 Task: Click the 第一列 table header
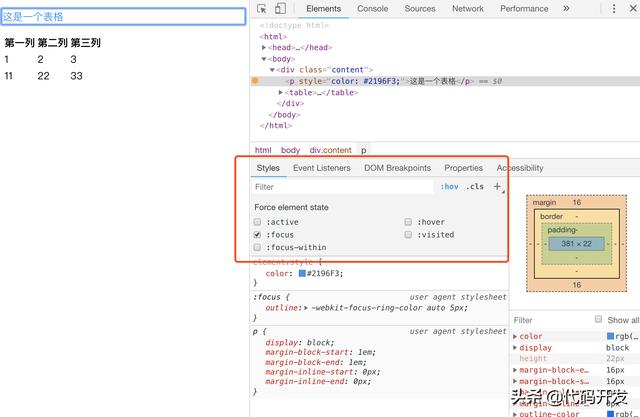click(20, 42)
